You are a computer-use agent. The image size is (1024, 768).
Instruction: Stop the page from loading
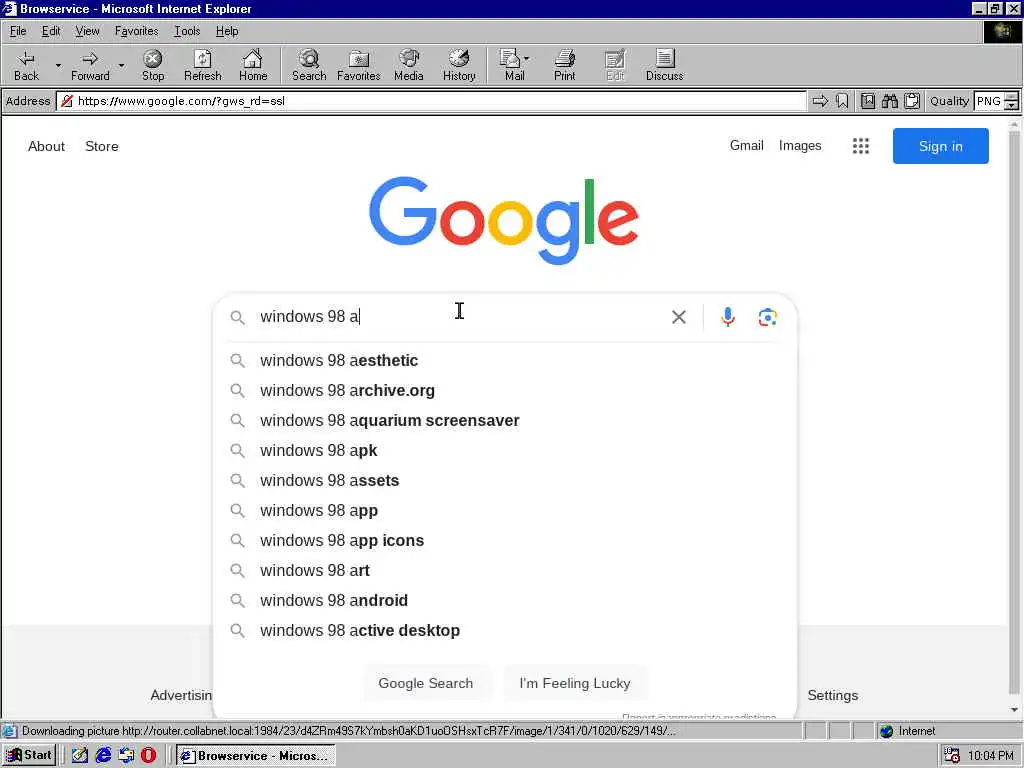click(x=153, y=65)
